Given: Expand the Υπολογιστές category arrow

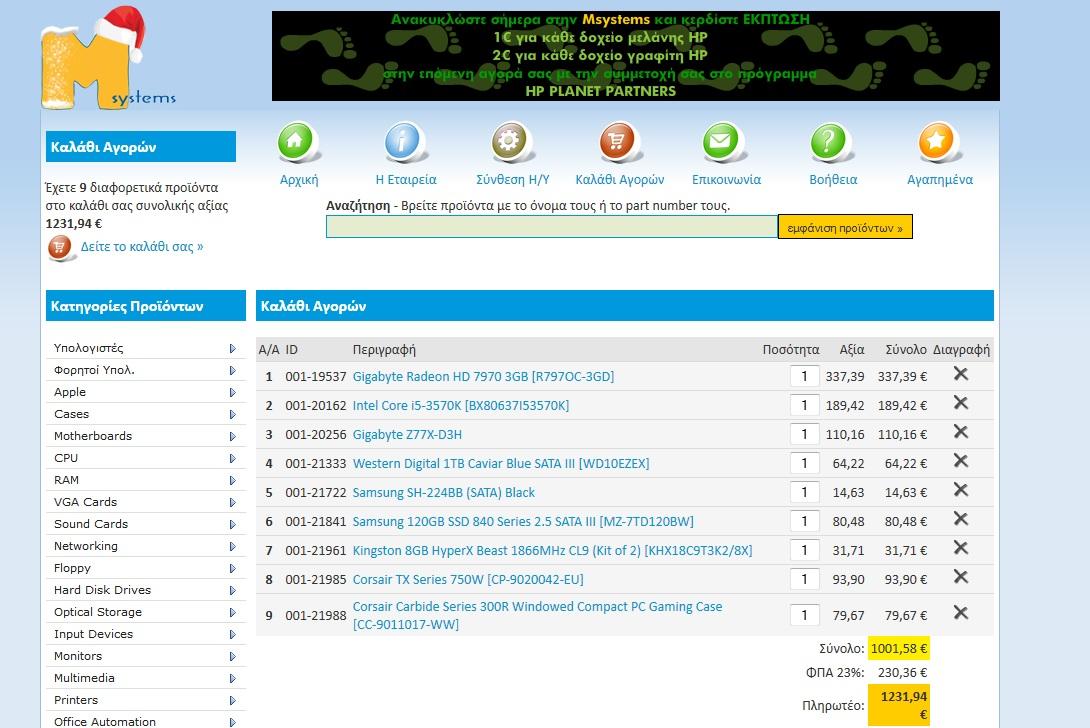Looking at the screenshot, I should tap(233, 348).
